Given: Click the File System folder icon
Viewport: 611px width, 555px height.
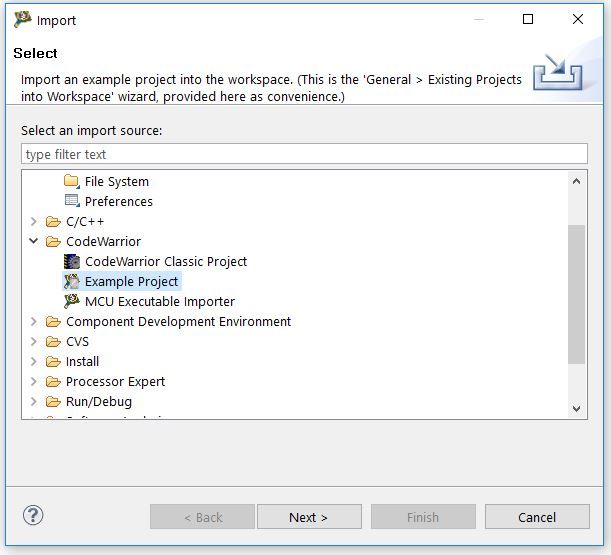Looking at the screenshot, I should 72,181.
